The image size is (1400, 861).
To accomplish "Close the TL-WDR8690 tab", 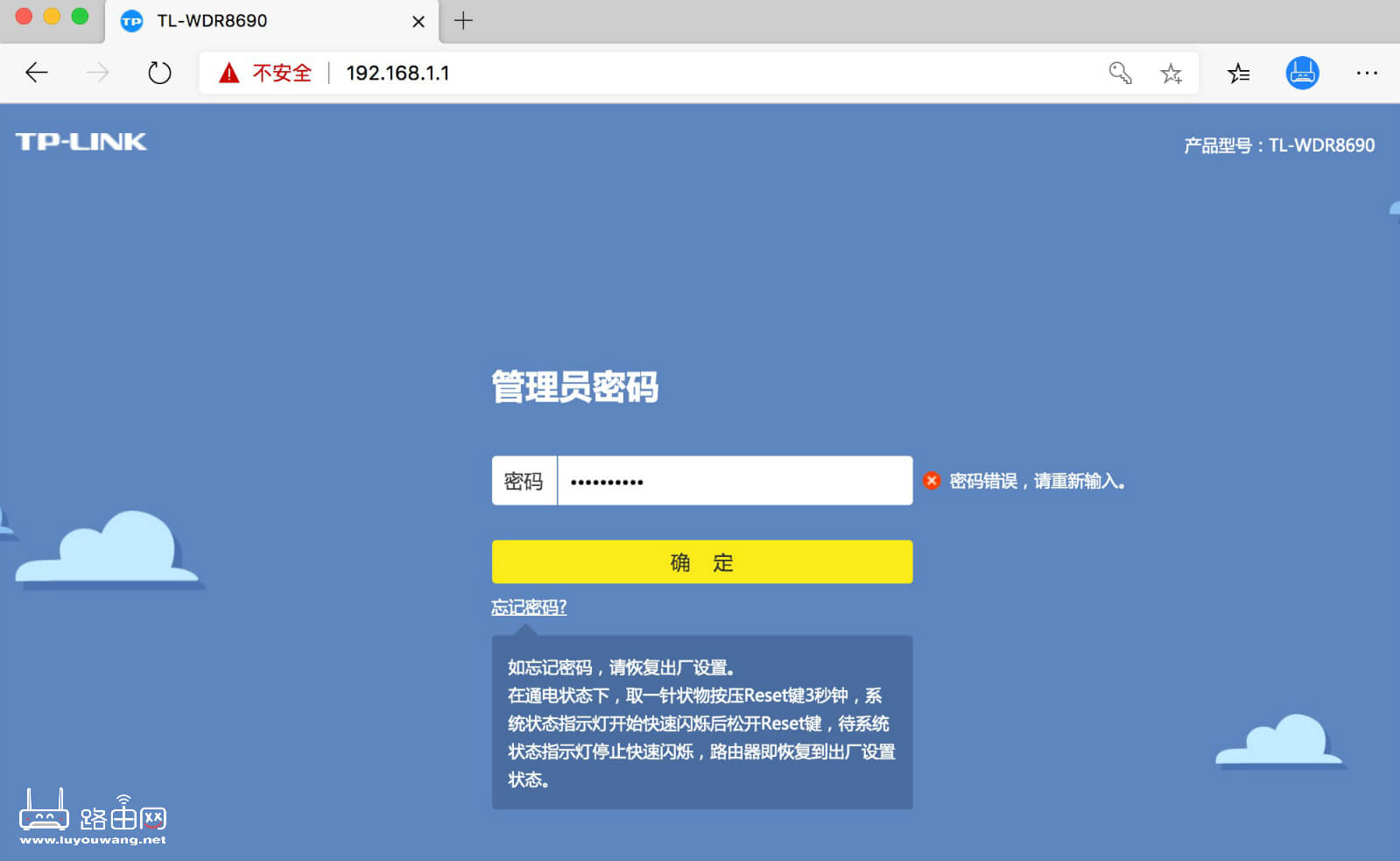I will click(x=419, y=22).
